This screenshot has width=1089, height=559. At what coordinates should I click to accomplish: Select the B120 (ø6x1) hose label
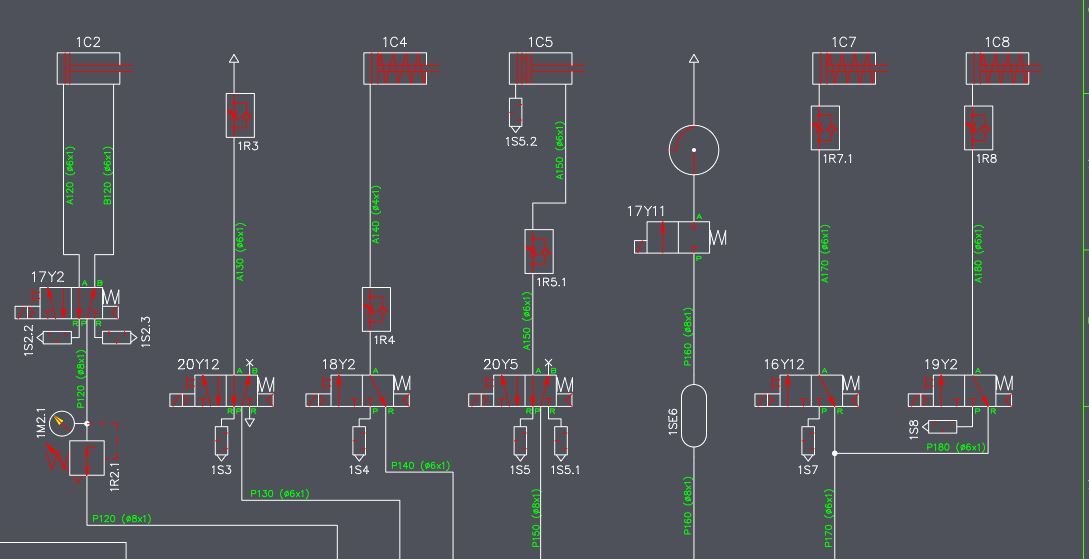pyautogui.click(x=108, y=175)
